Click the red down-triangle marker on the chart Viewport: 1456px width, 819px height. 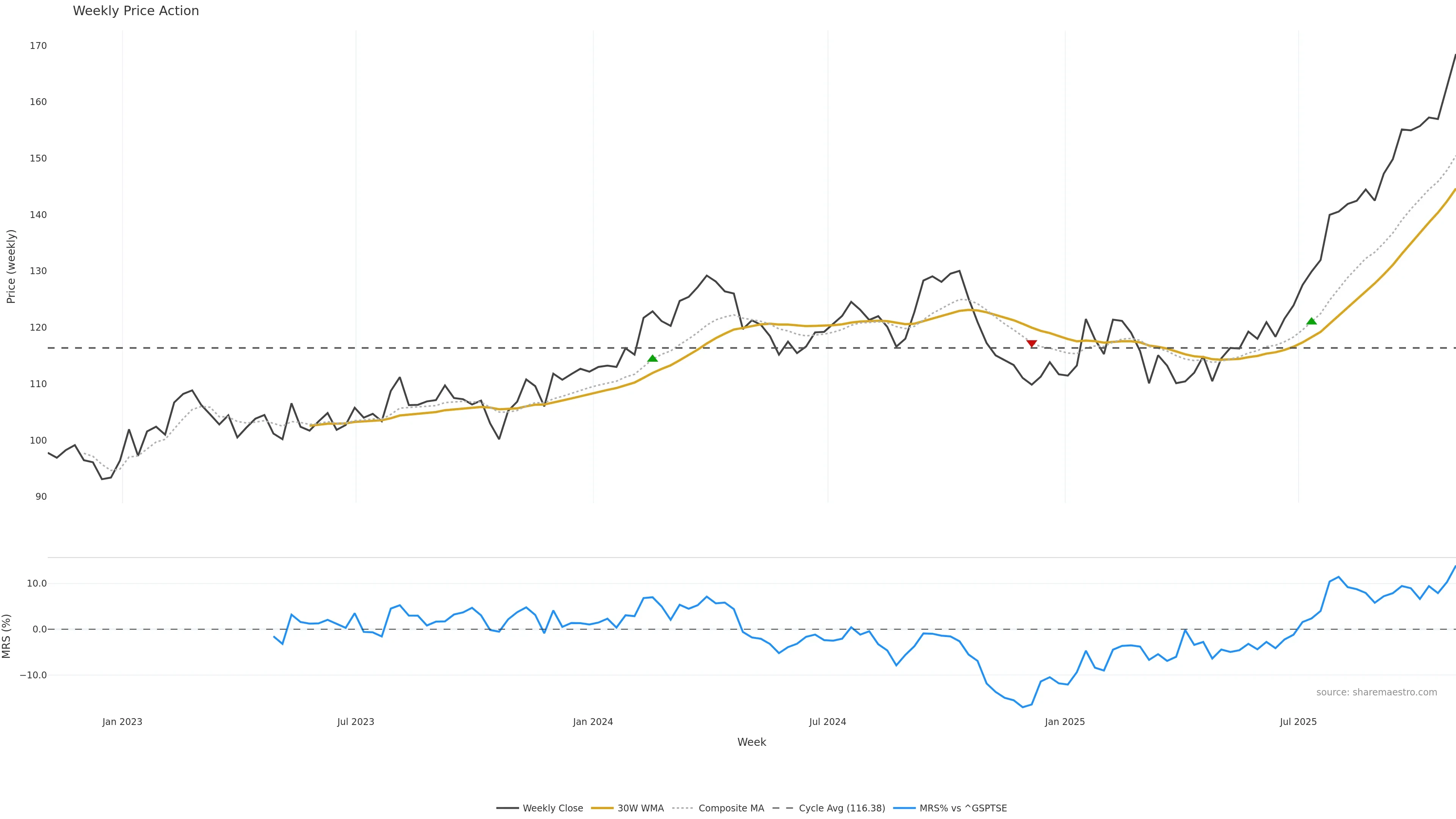pyautogui.click(x=1031, y=344)
